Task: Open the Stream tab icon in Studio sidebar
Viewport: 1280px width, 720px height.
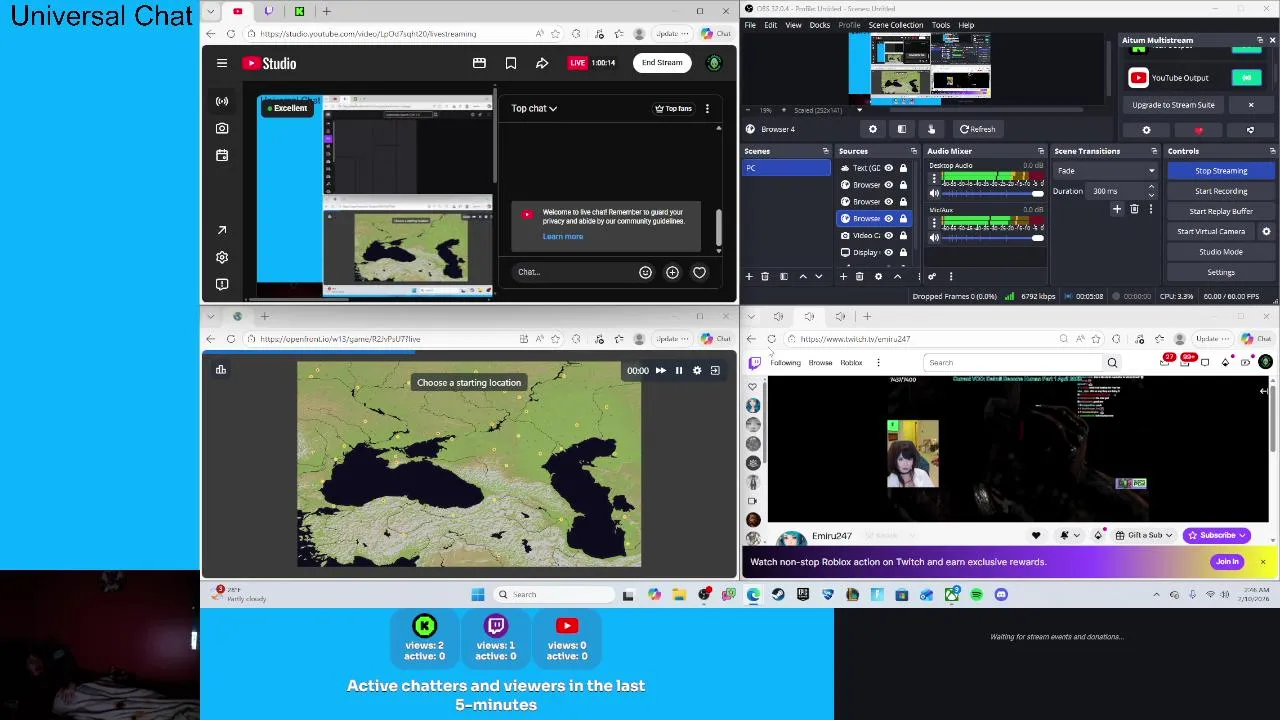Action: pyautogui.click(x=222, y=101)
